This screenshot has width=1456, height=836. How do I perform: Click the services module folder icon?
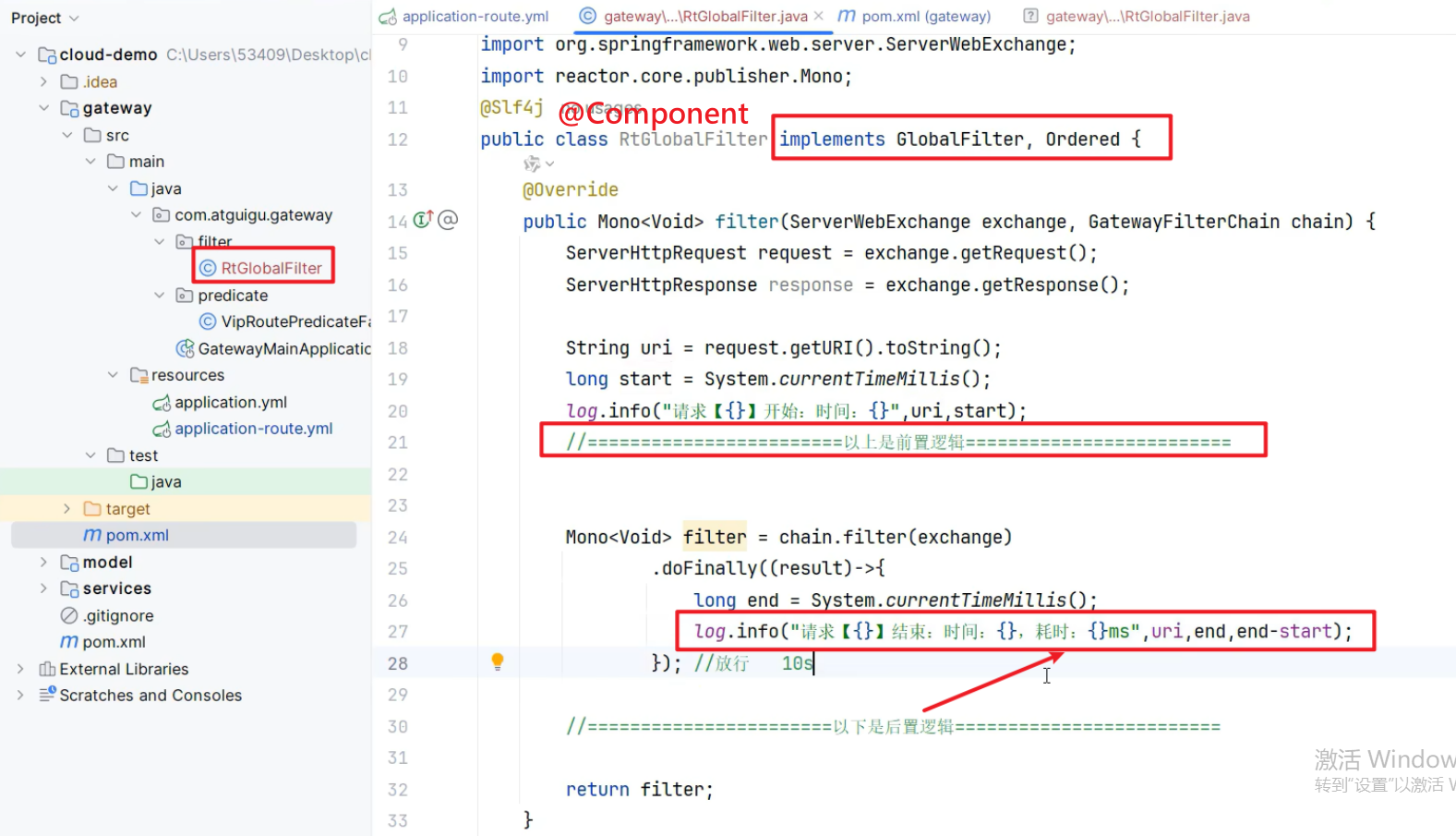(x=69, y=589)
